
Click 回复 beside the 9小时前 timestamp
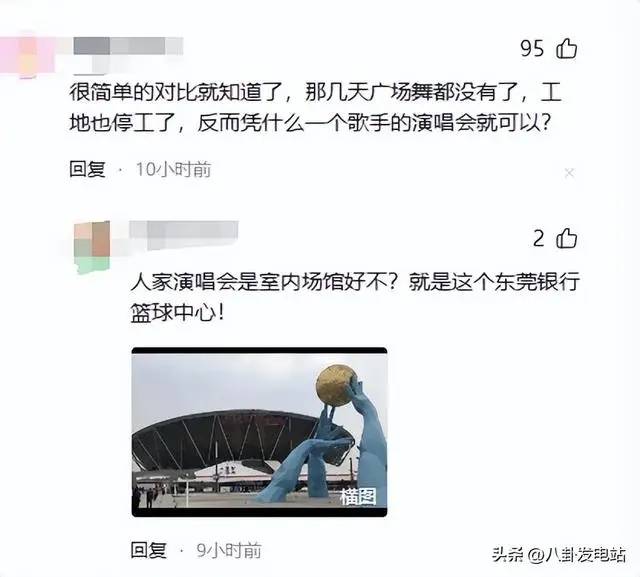click(x=149, y=550)
